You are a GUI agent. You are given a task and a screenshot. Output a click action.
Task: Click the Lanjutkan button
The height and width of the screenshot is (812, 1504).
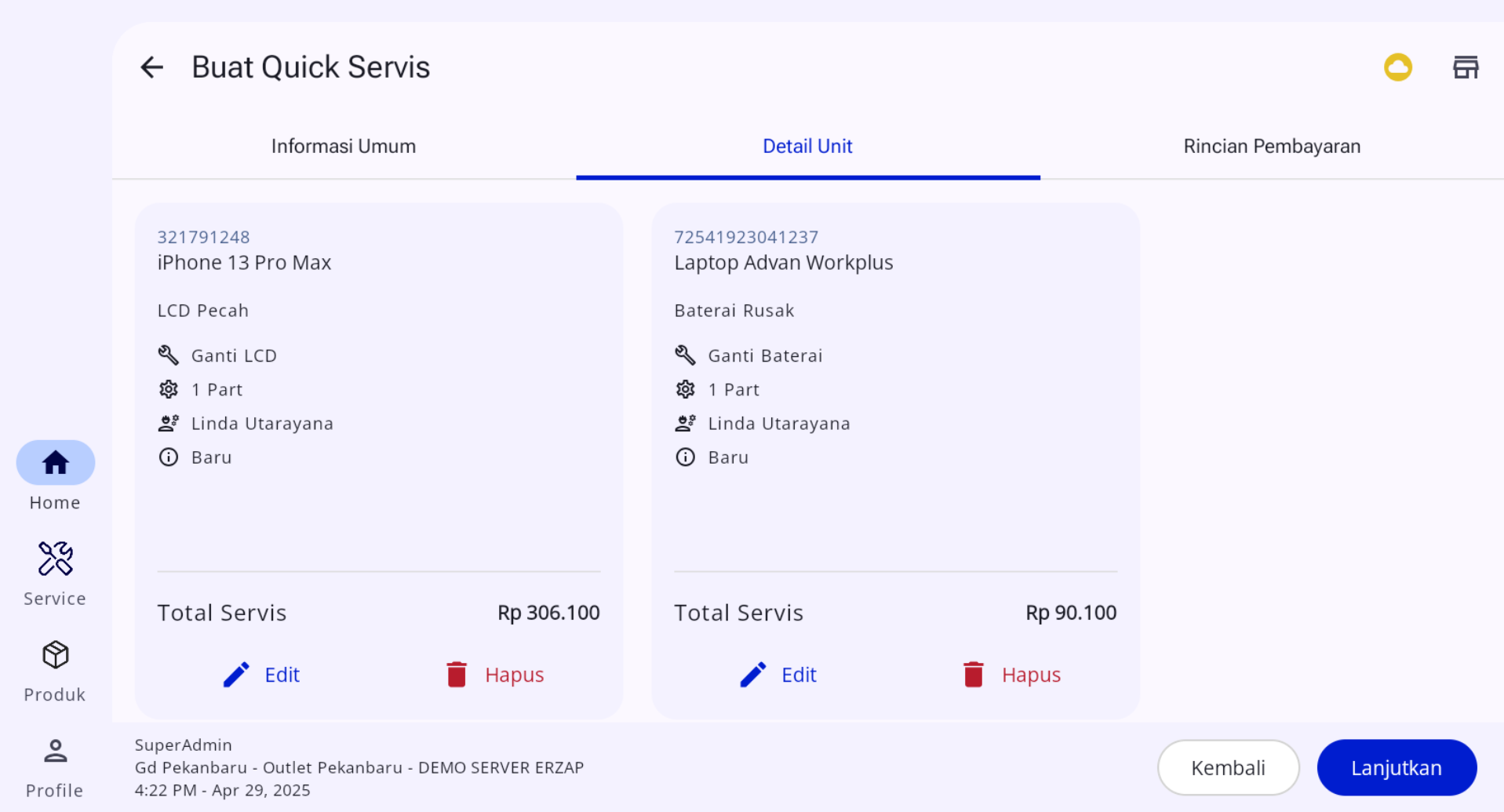(x=1397, y=767)
